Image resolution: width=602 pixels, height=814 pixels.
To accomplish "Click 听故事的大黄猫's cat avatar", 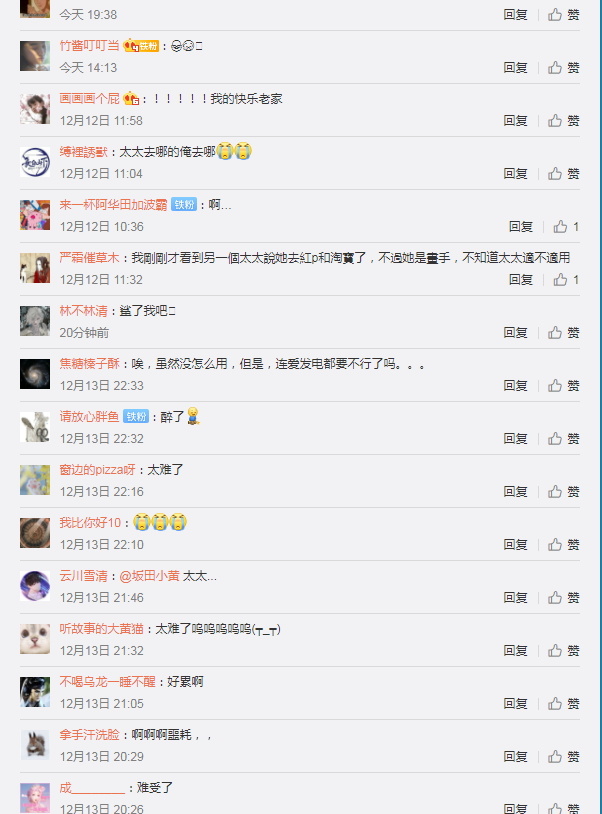I will tap(35, 639).
